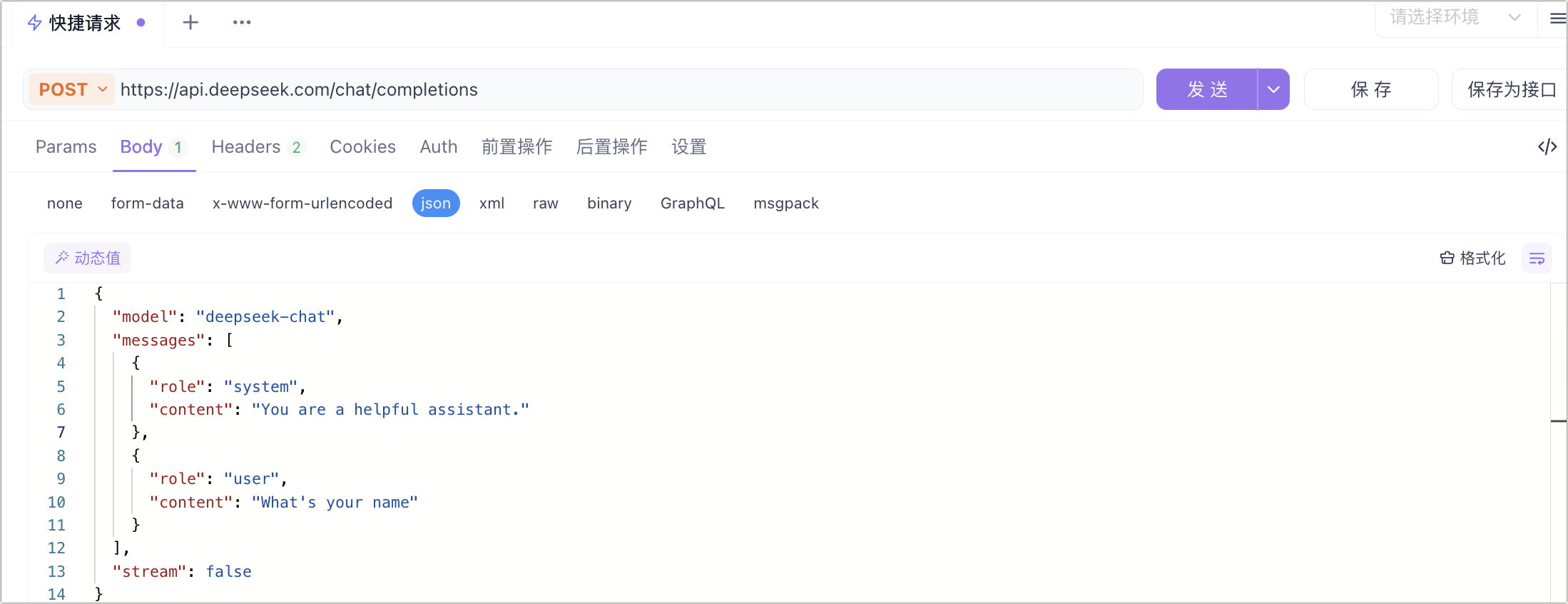Click the false value for stream
Viewport: 1568px width, 604px height.
(229, 572)
